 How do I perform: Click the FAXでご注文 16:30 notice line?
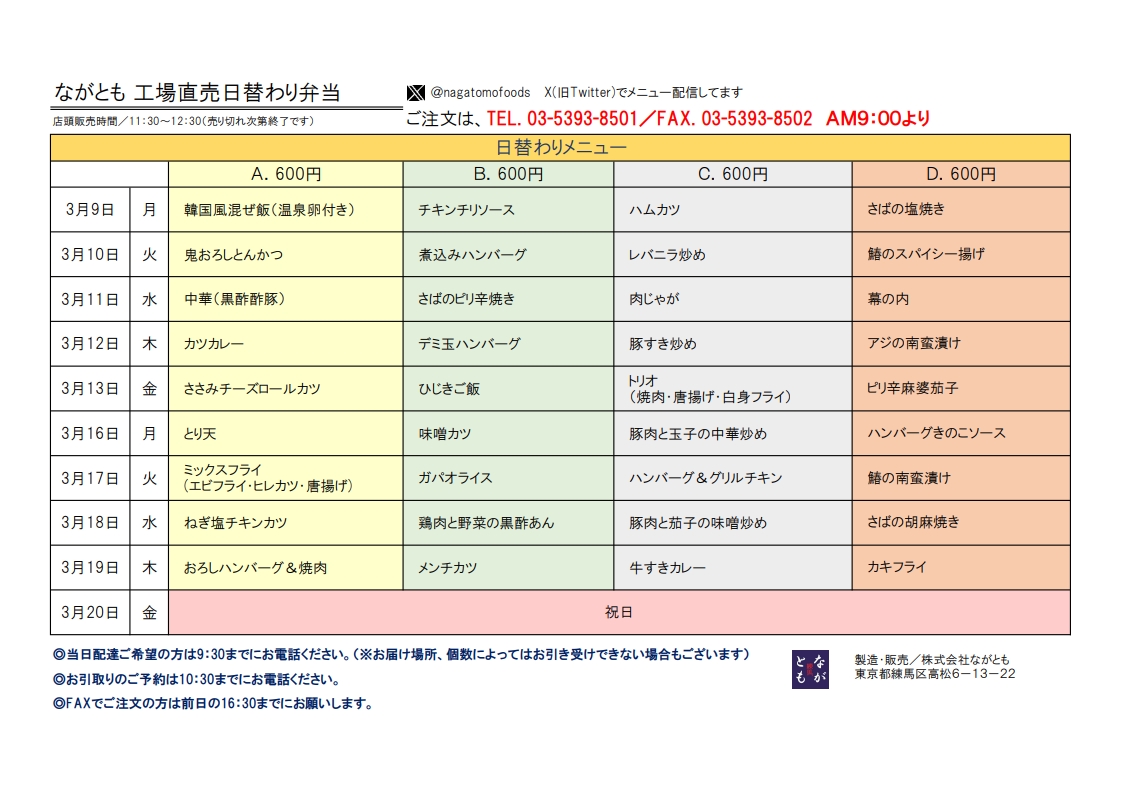213,704
